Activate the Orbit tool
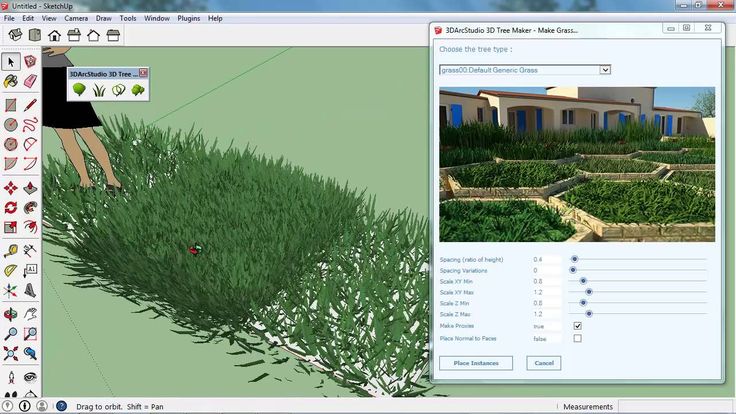The width and height of the screenshot is (736, 414). (x=11, y=314)
